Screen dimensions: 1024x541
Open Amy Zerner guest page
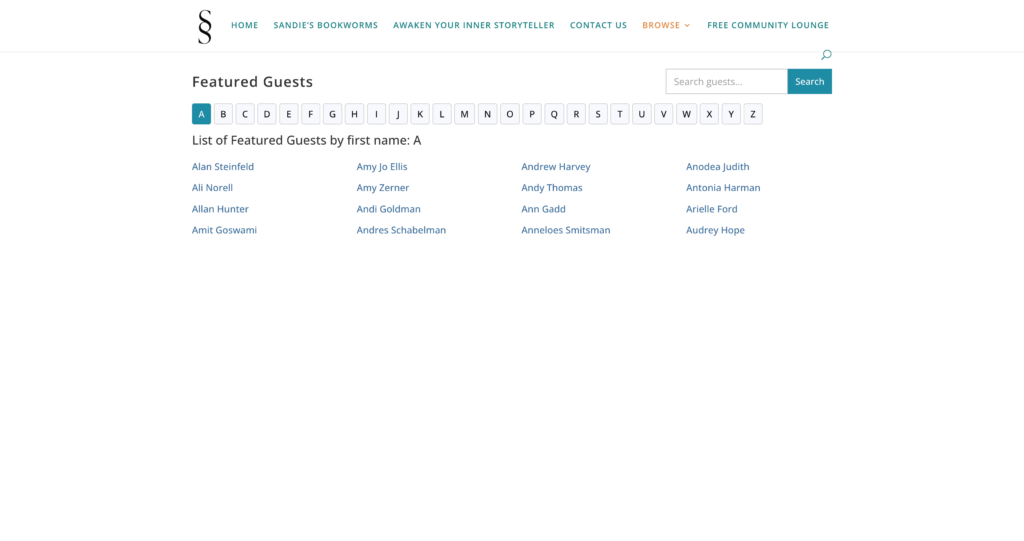pos(383,188)
